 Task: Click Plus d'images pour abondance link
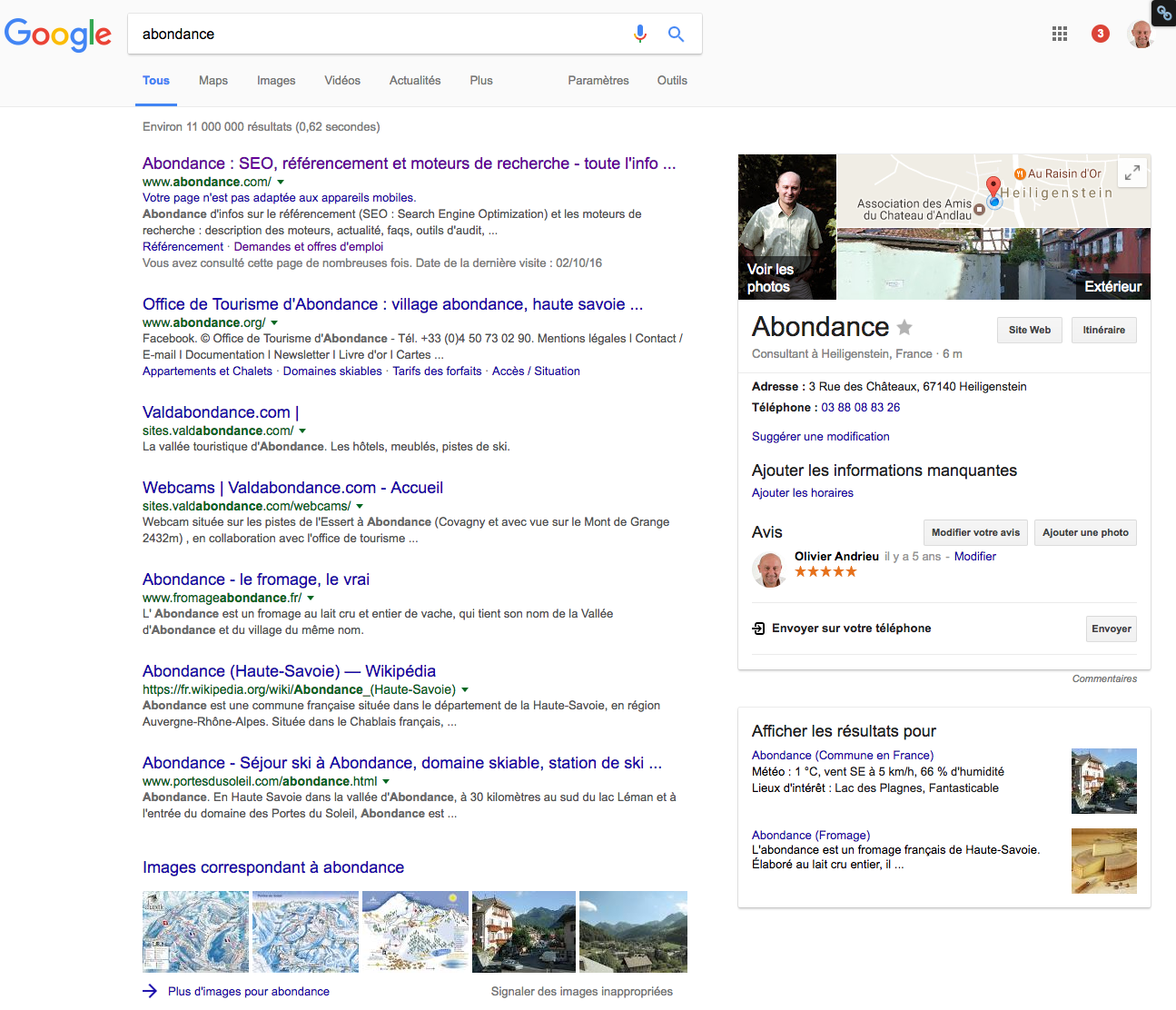point(249,992)
